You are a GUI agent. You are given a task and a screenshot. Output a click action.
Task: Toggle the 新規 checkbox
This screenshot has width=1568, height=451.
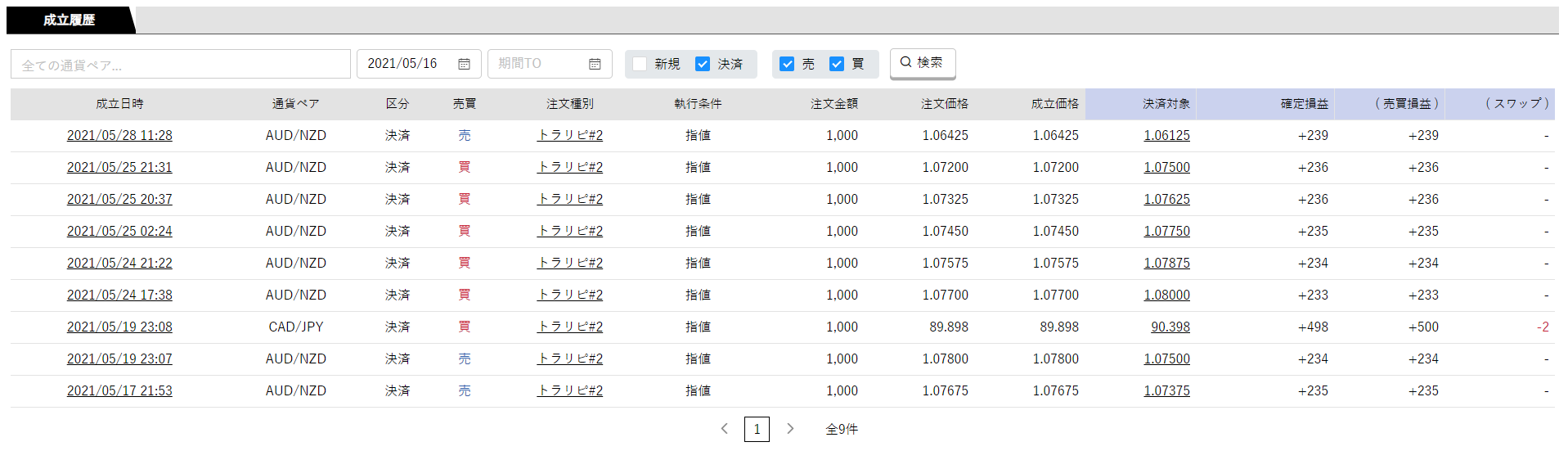tap(640, 64)
